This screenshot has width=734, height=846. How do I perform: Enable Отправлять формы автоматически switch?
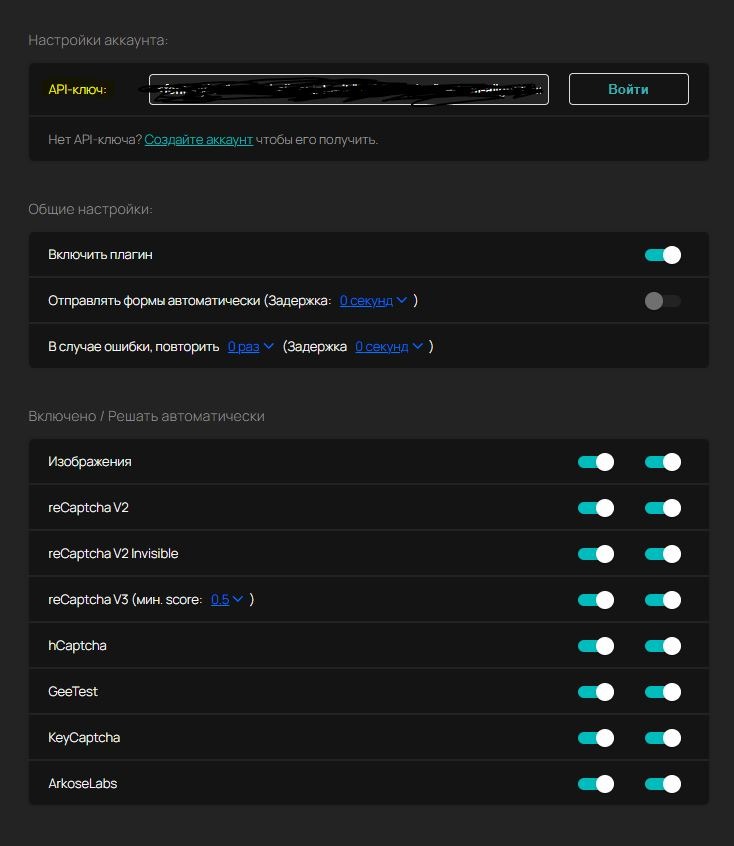click(x=663, y=301)
